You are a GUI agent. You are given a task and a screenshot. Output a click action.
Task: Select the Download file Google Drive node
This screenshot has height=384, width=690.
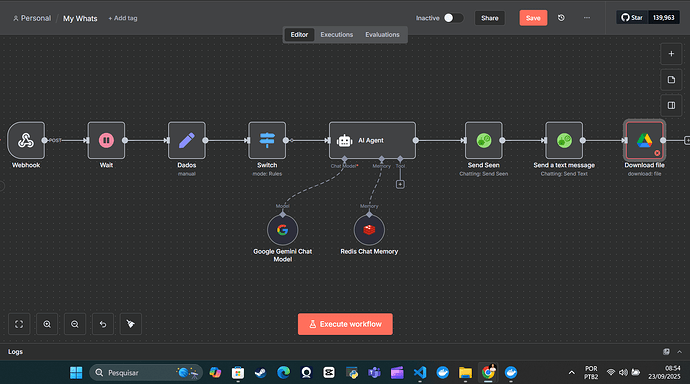point(644,140)
